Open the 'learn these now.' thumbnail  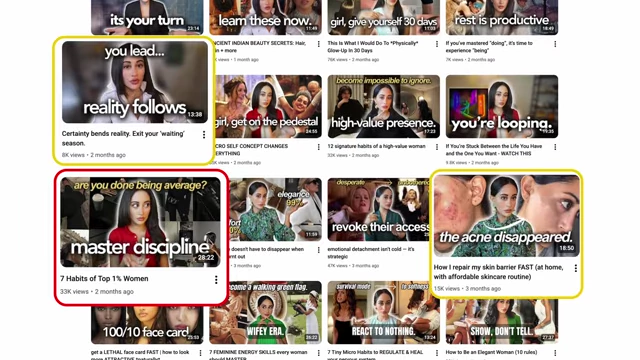pyautogui.click(x=265, y=17)
